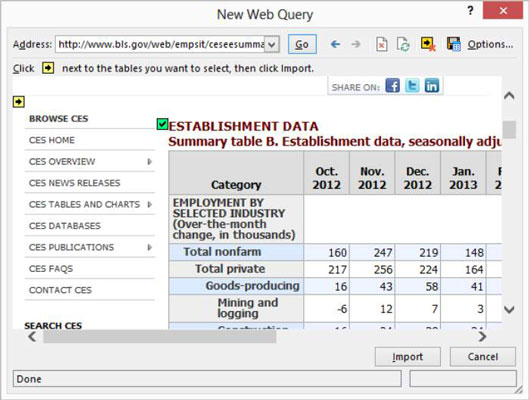
Task: Click the vertical scrollbar thumb
Action: click(509, 130)
